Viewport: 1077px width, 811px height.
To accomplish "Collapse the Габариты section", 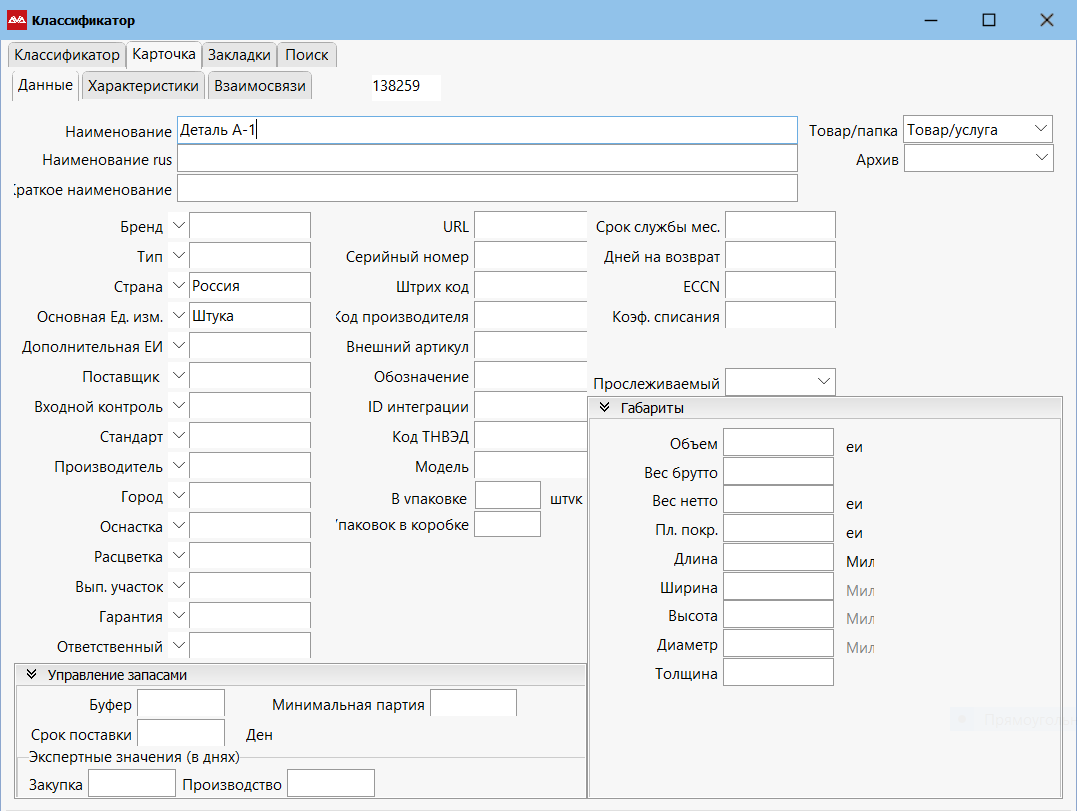I will (x=604, y=408).
